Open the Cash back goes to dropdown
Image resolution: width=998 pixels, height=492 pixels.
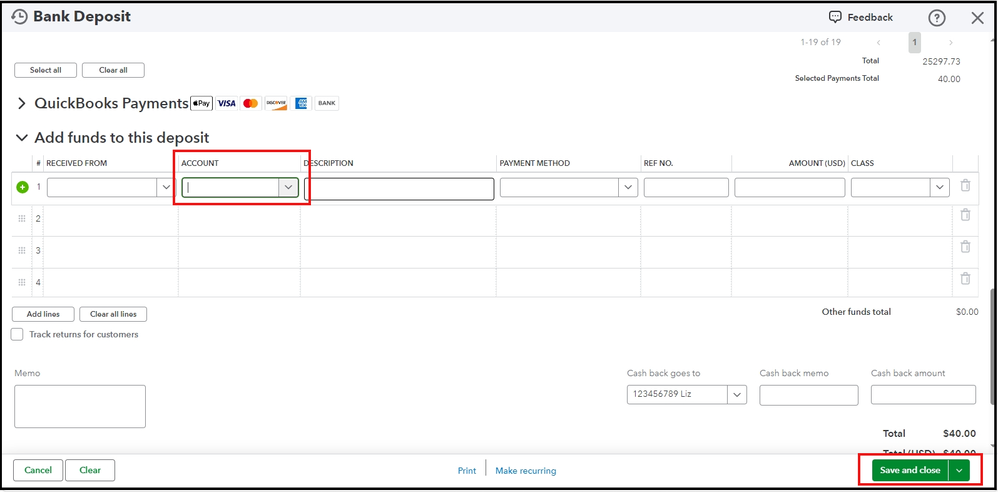[738, 395]
